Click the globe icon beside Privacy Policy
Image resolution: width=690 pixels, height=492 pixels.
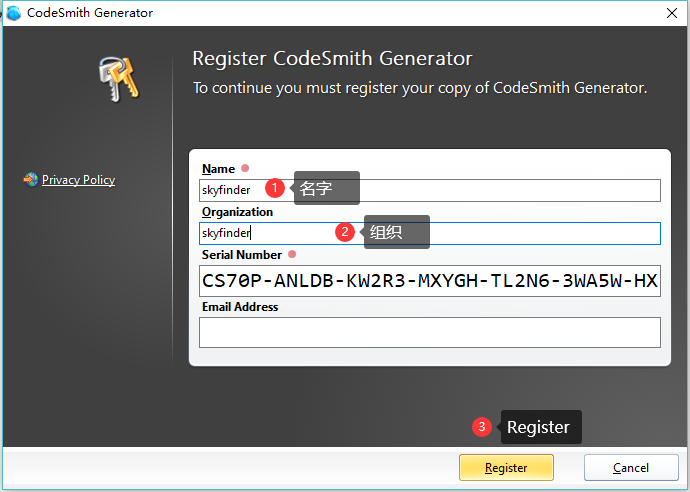[30, 180]
